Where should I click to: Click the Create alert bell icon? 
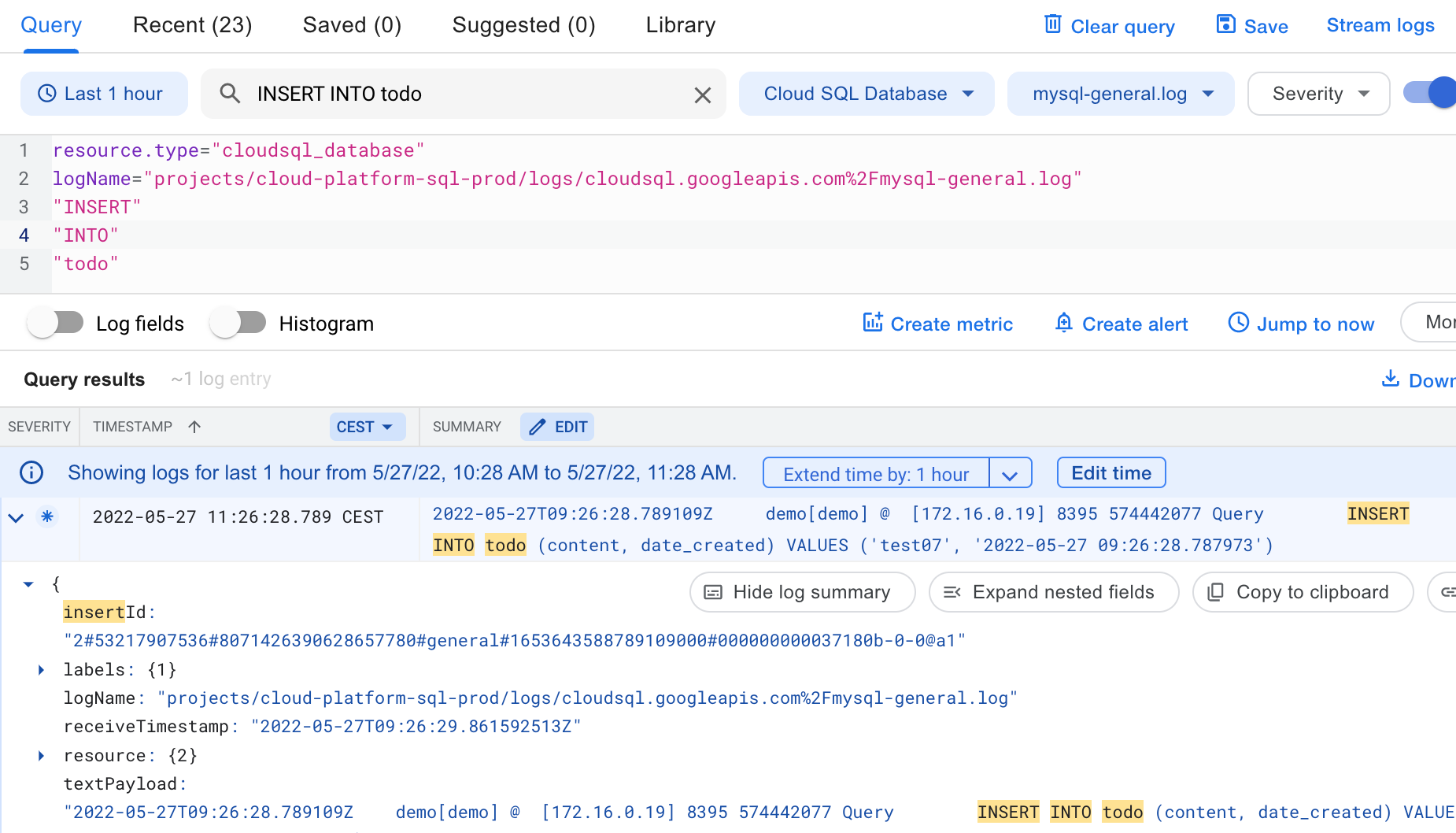[1064, 322]
